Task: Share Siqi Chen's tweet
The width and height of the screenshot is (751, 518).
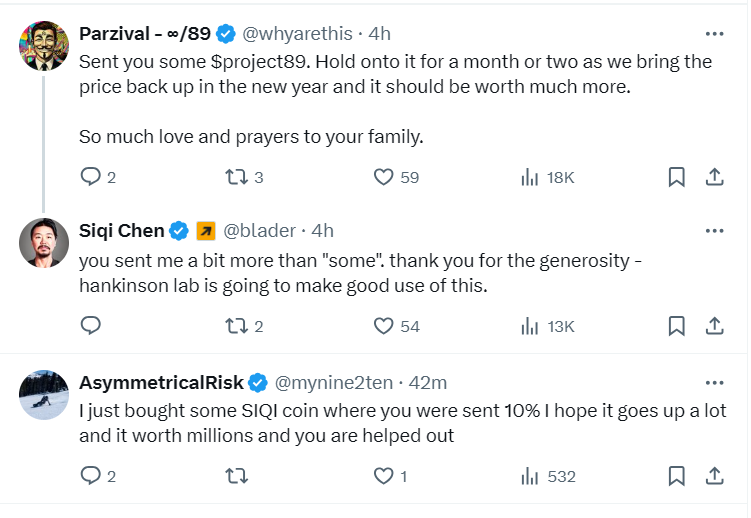Action: click(x=715, y=325)
